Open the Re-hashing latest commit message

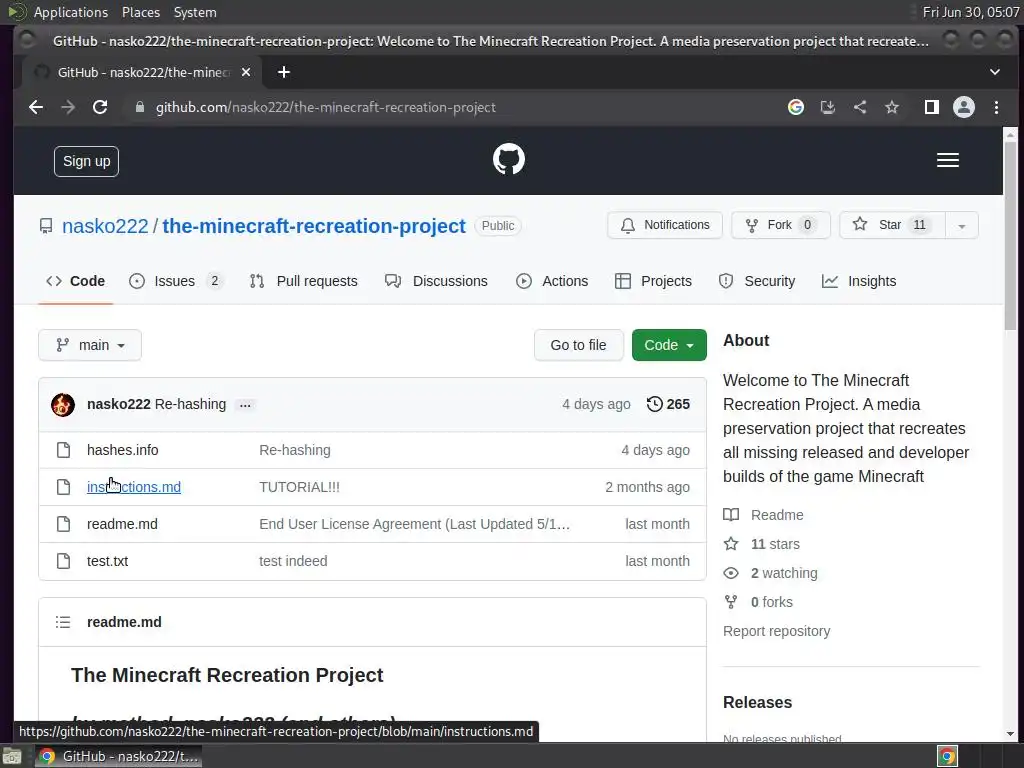(190, 404)
